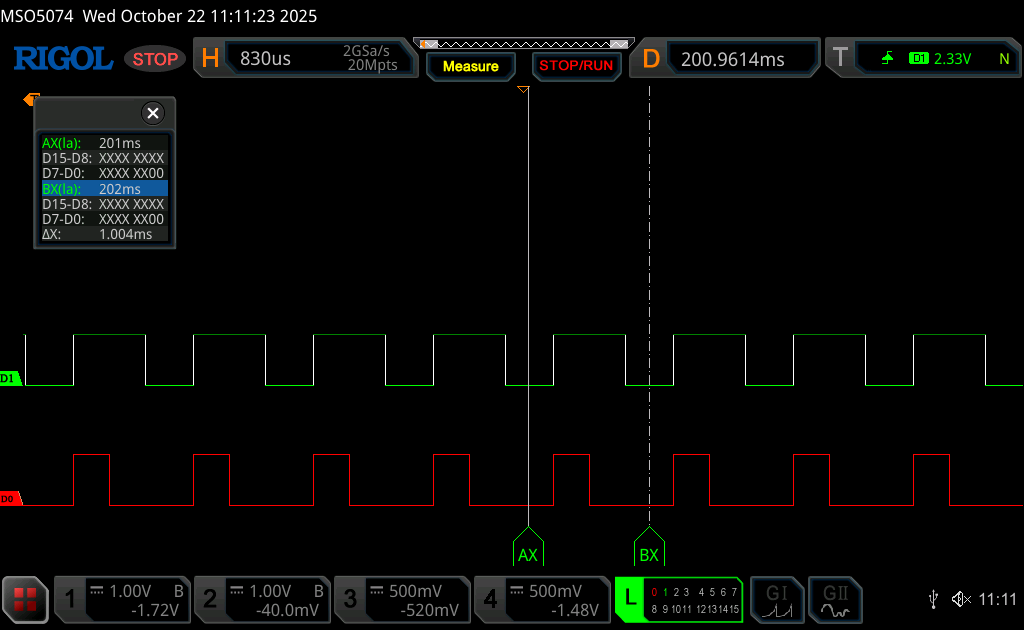
Task: Select the BX cursor marker handle
Action: coord(649,548)
